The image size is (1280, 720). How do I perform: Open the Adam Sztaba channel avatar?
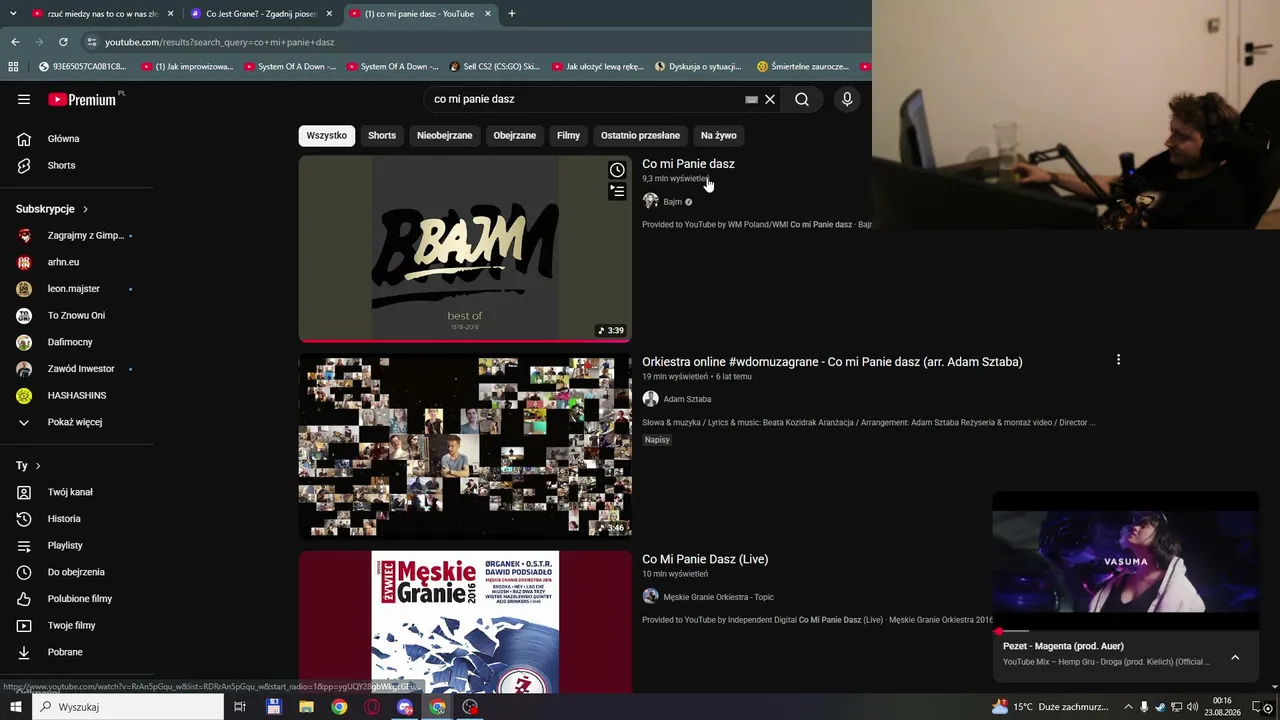(650, 399)
